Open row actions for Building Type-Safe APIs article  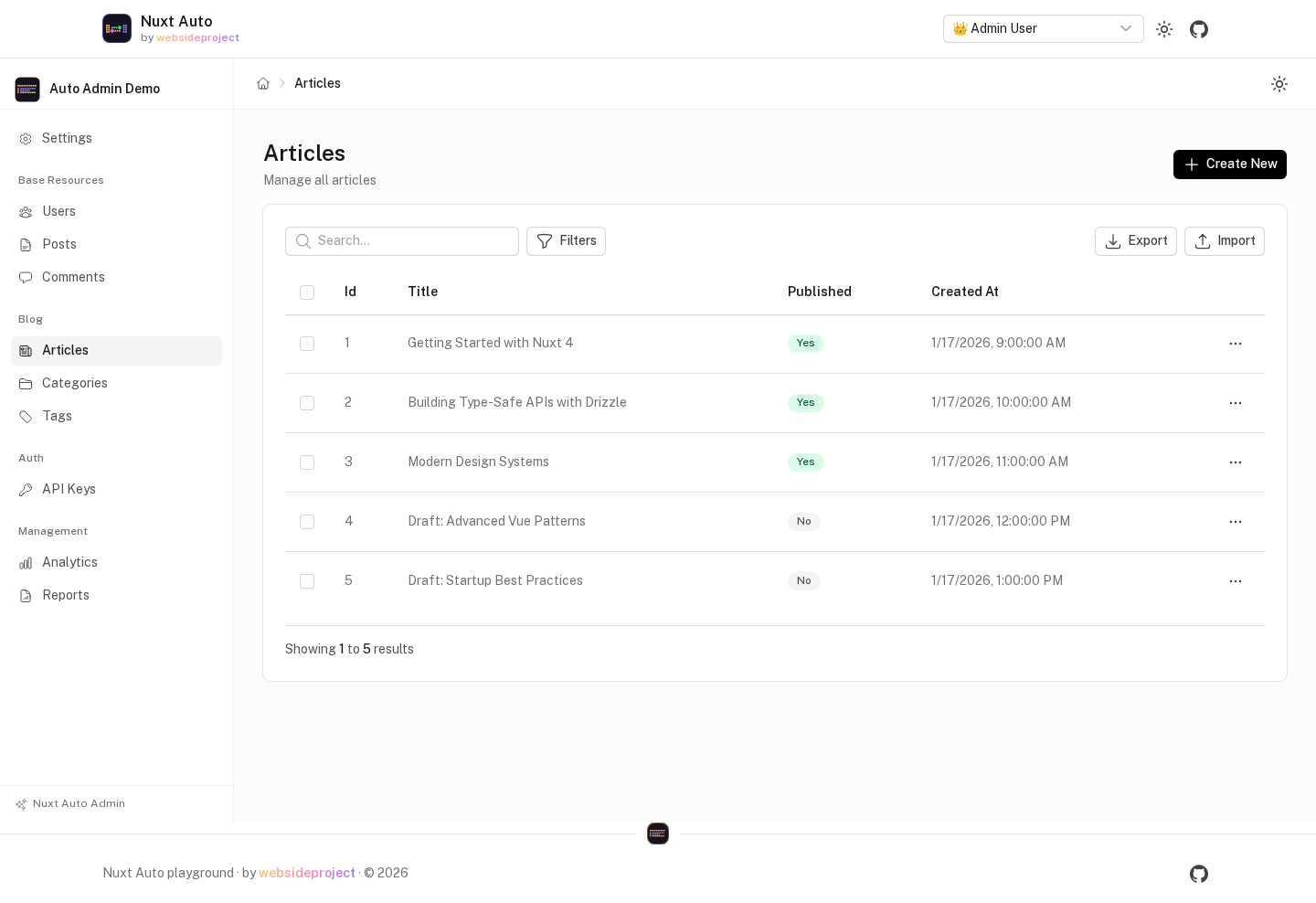click(1236, 403)
